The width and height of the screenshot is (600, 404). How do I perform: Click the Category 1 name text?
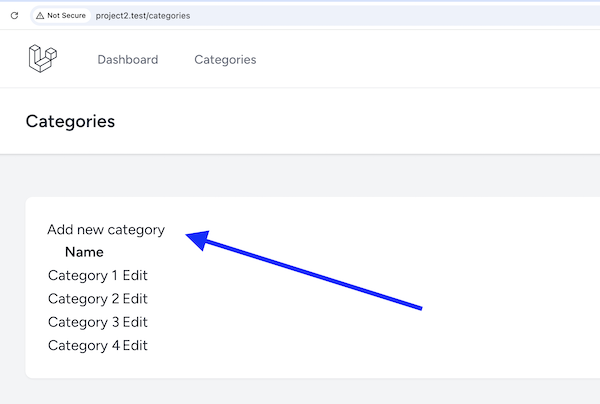83,275
